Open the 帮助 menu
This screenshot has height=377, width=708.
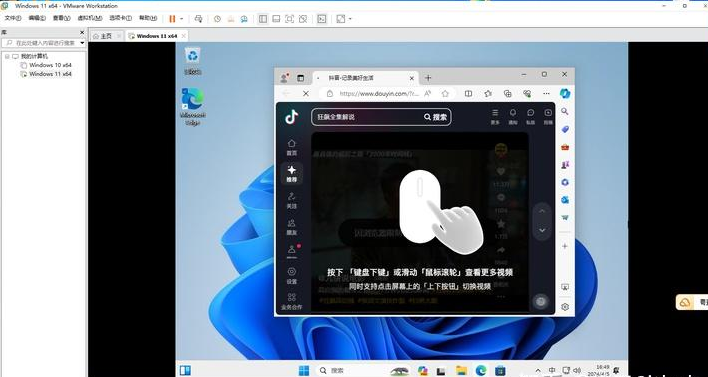[x=148, y=19]
